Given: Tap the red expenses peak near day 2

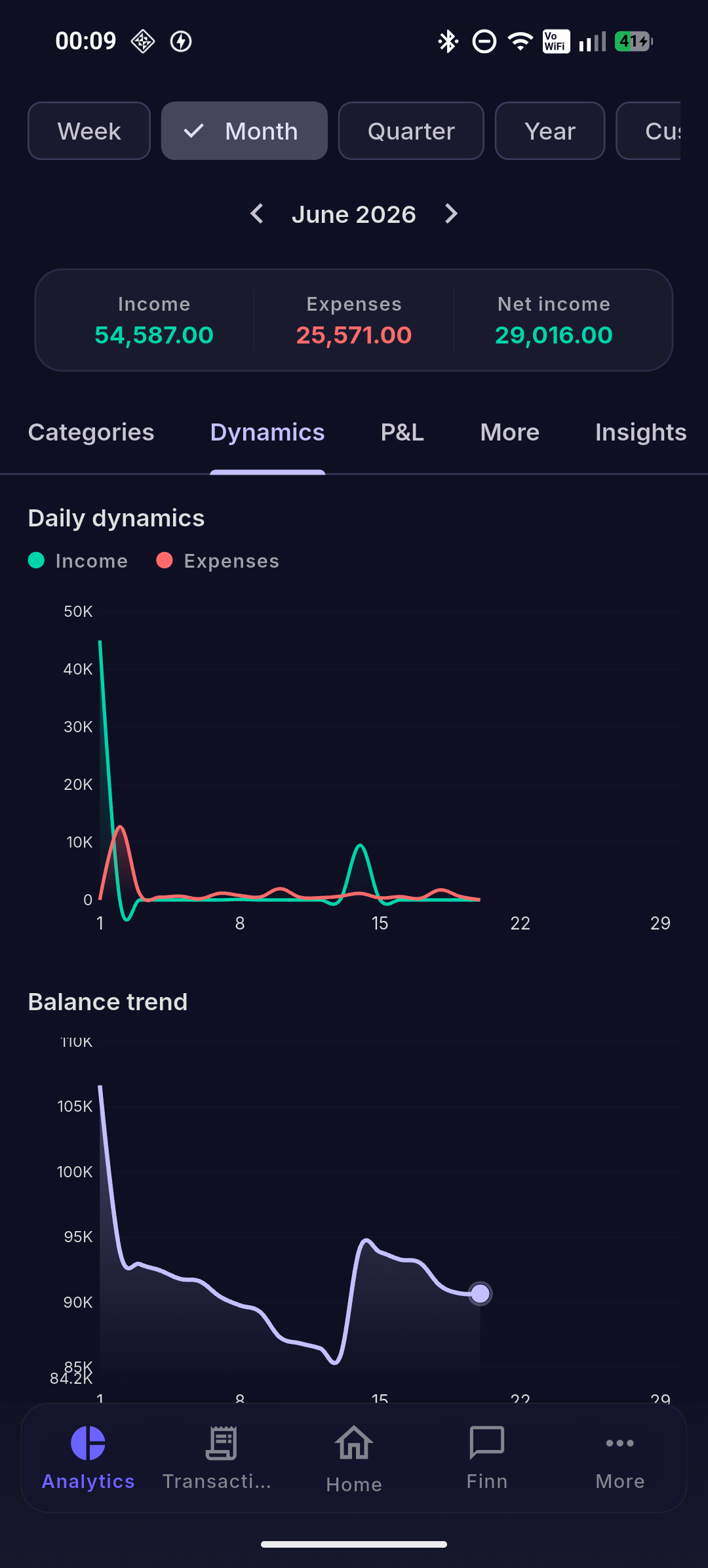Looking at the screenshot, I should click(121, 828).
